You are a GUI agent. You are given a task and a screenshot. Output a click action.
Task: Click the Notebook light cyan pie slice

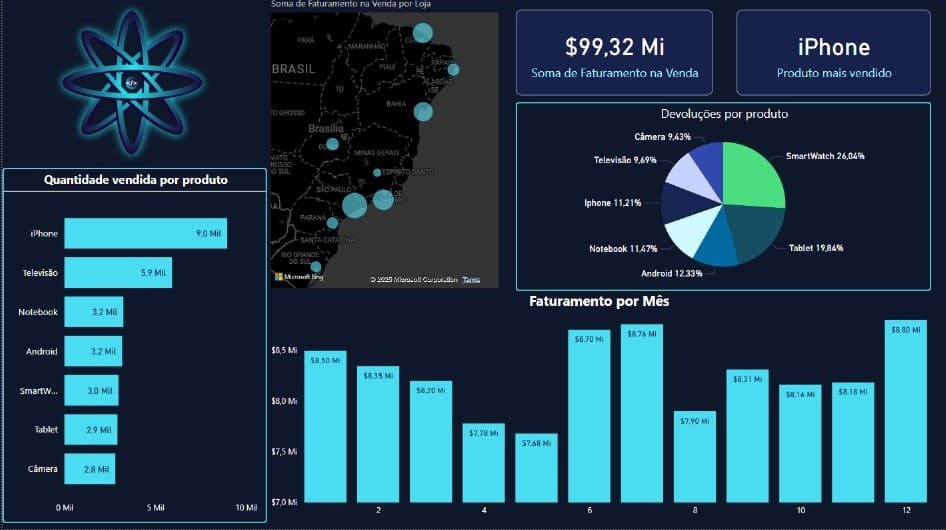pyautogui.click(x=691, y=231)
